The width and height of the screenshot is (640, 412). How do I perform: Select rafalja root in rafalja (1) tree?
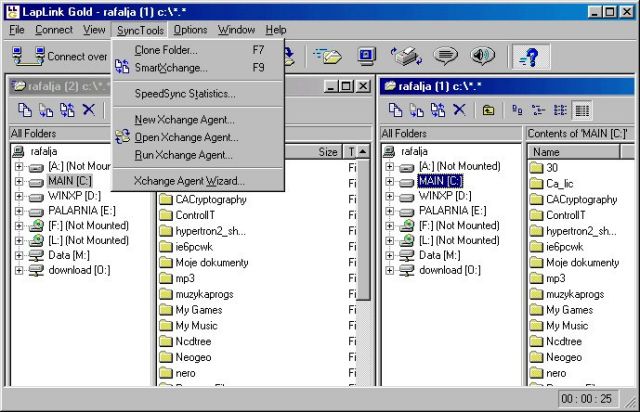tap(414, 152)
